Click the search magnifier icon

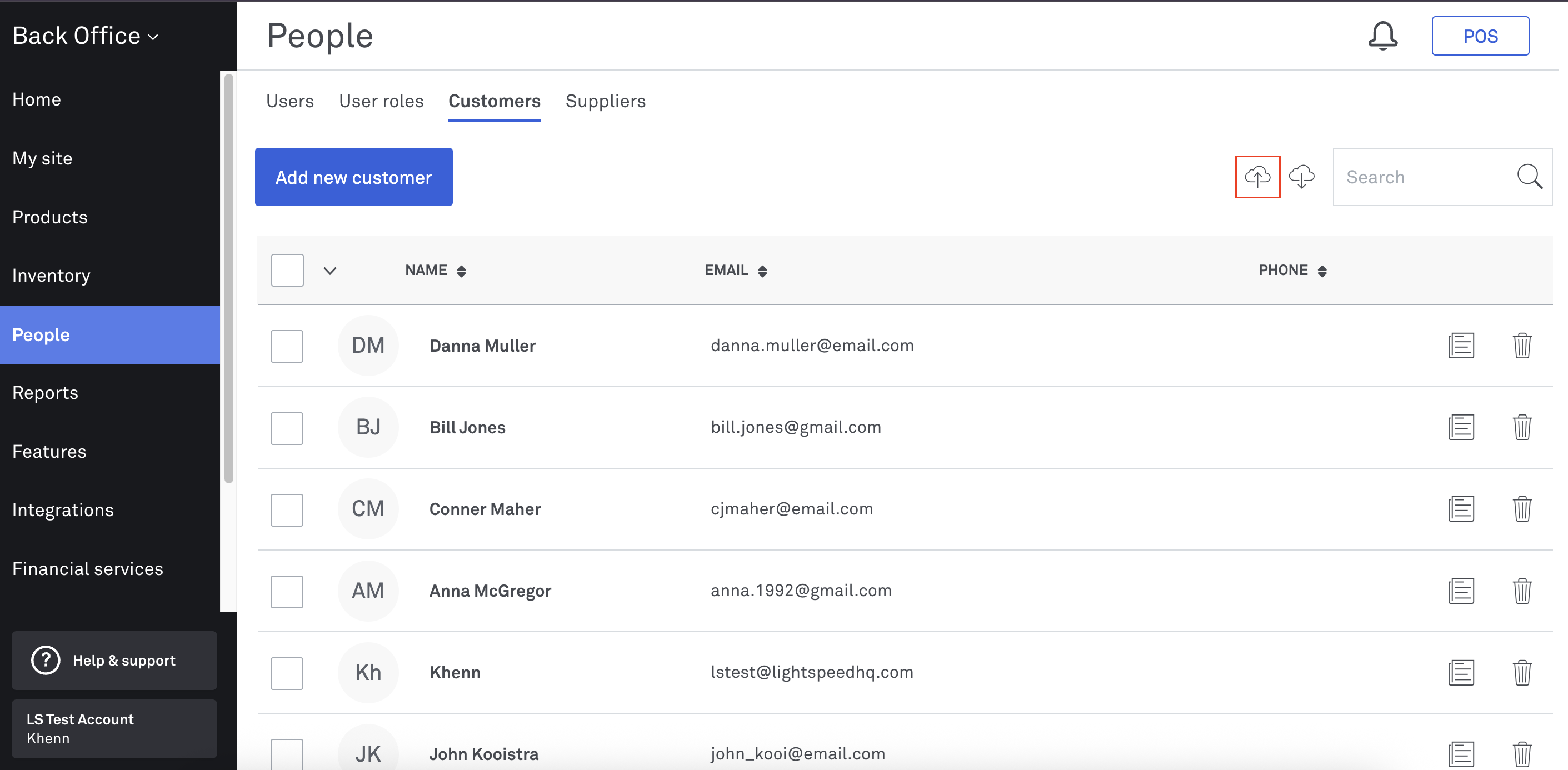[x=1529, y=177]
